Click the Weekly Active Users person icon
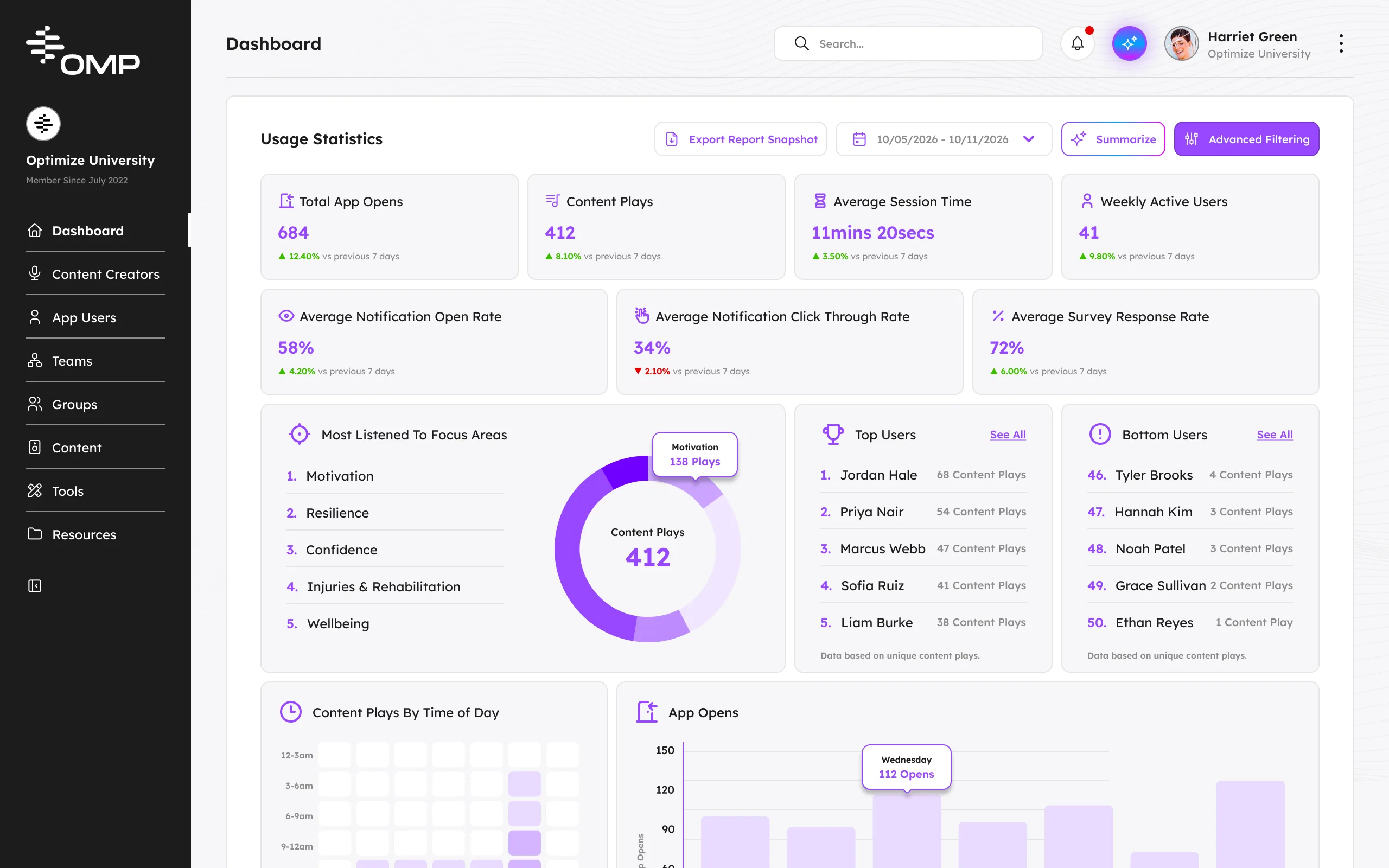 pyautogui.click(x=1087, y=201)
